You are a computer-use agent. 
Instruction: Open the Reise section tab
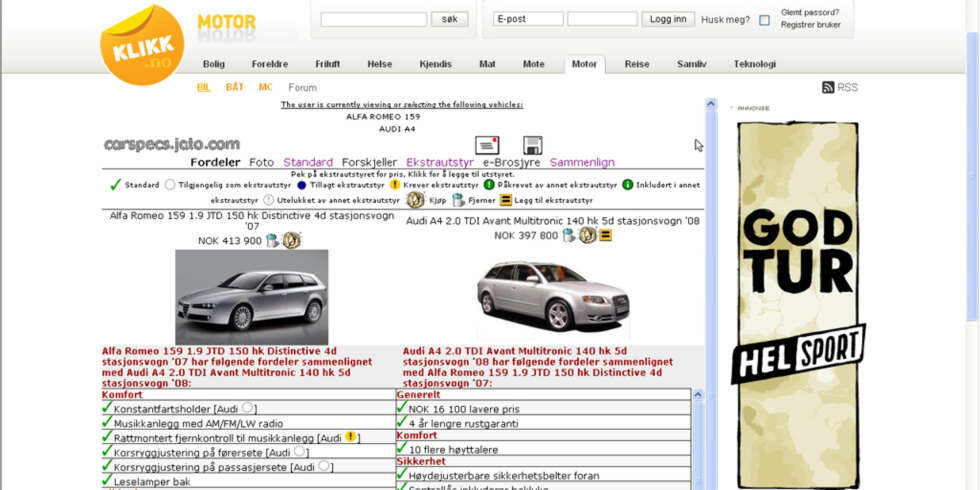(x=637, y=64)
